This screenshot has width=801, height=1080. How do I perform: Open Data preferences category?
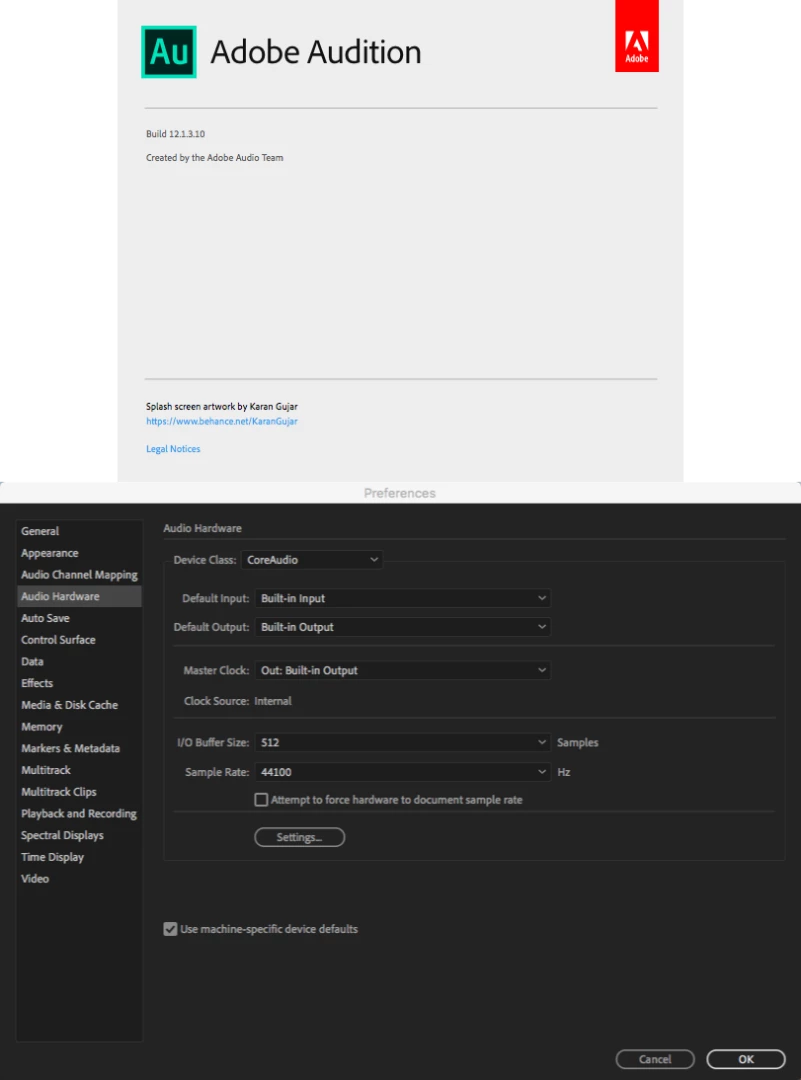pos(79,661)
